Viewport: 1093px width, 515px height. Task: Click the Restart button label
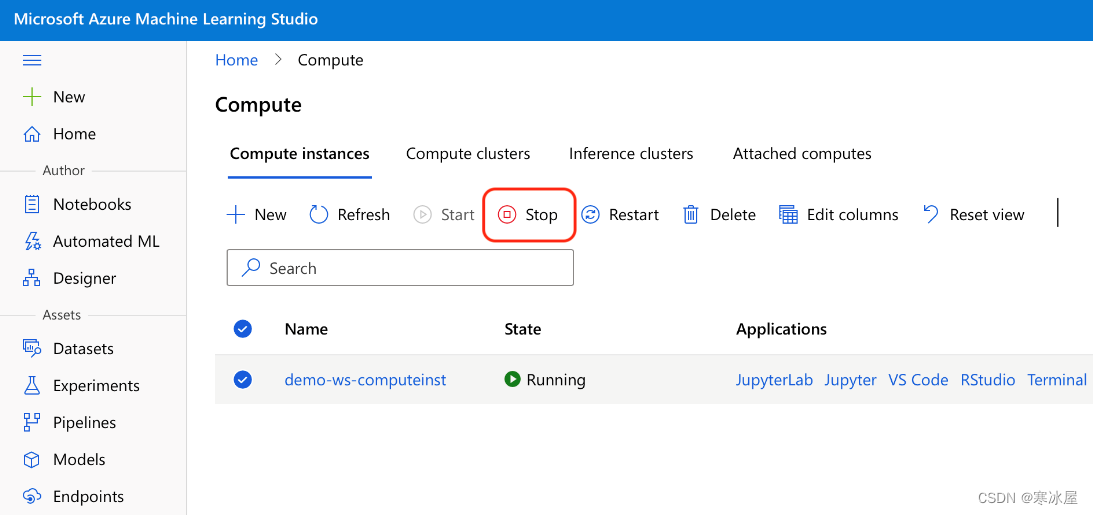tap(634, 215)
